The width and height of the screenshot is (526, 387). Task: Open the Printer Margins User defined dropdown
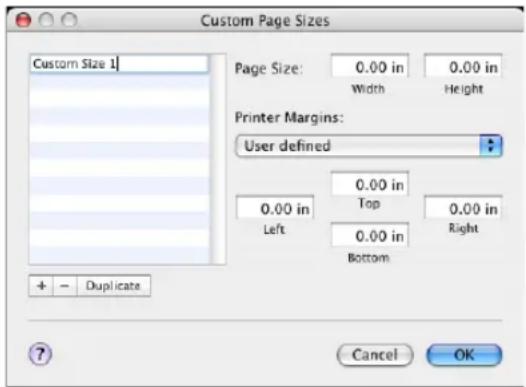369,146
